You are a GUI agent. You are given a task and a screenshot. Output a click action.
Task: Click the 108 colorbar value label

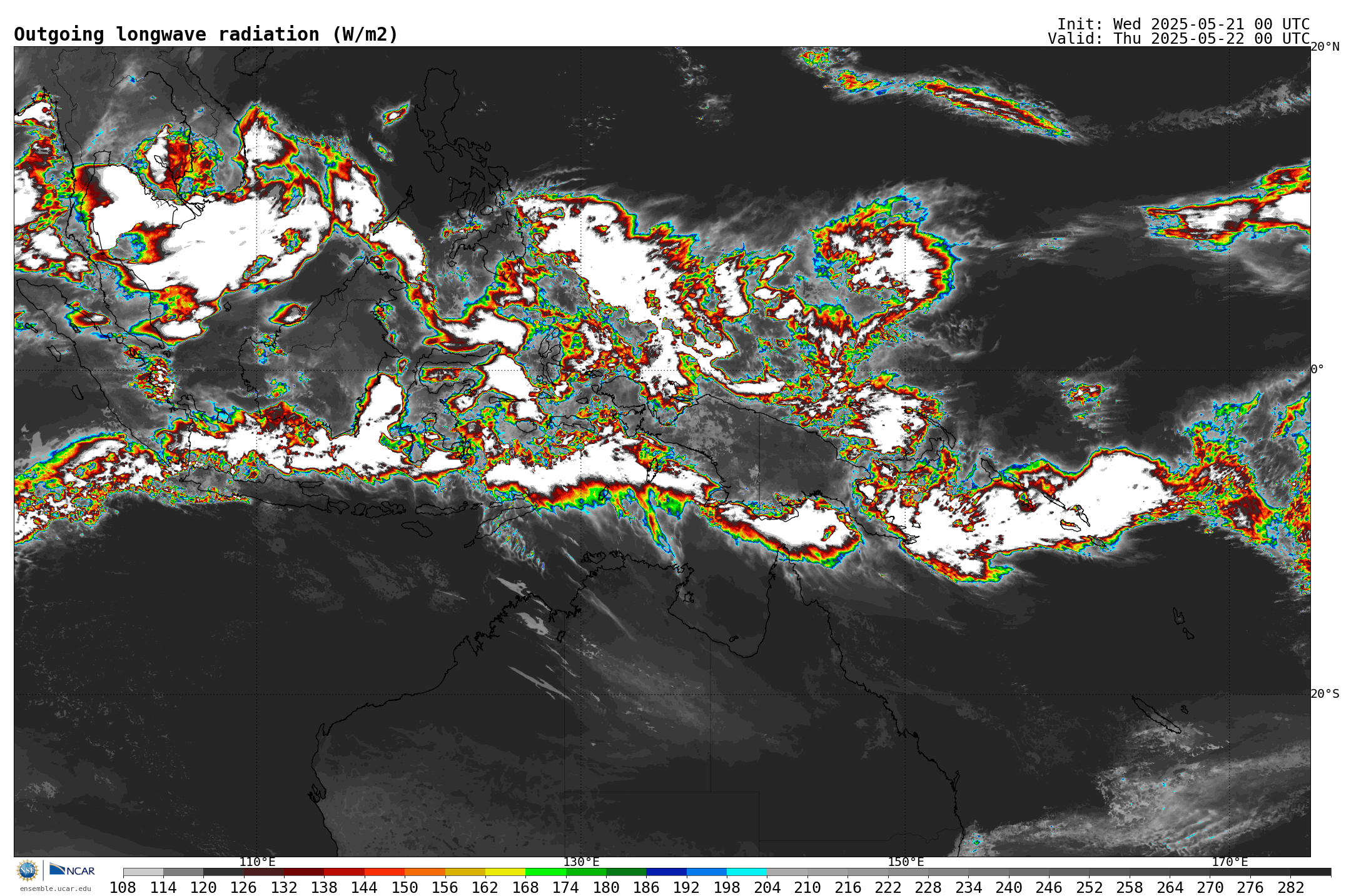coord(123,888)
